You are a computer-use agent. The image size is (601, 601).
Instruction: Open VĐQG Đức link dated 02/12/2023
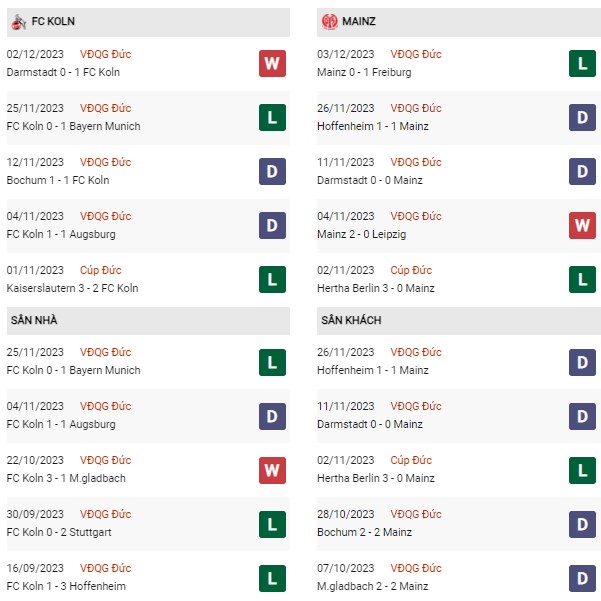coord(105,54)
